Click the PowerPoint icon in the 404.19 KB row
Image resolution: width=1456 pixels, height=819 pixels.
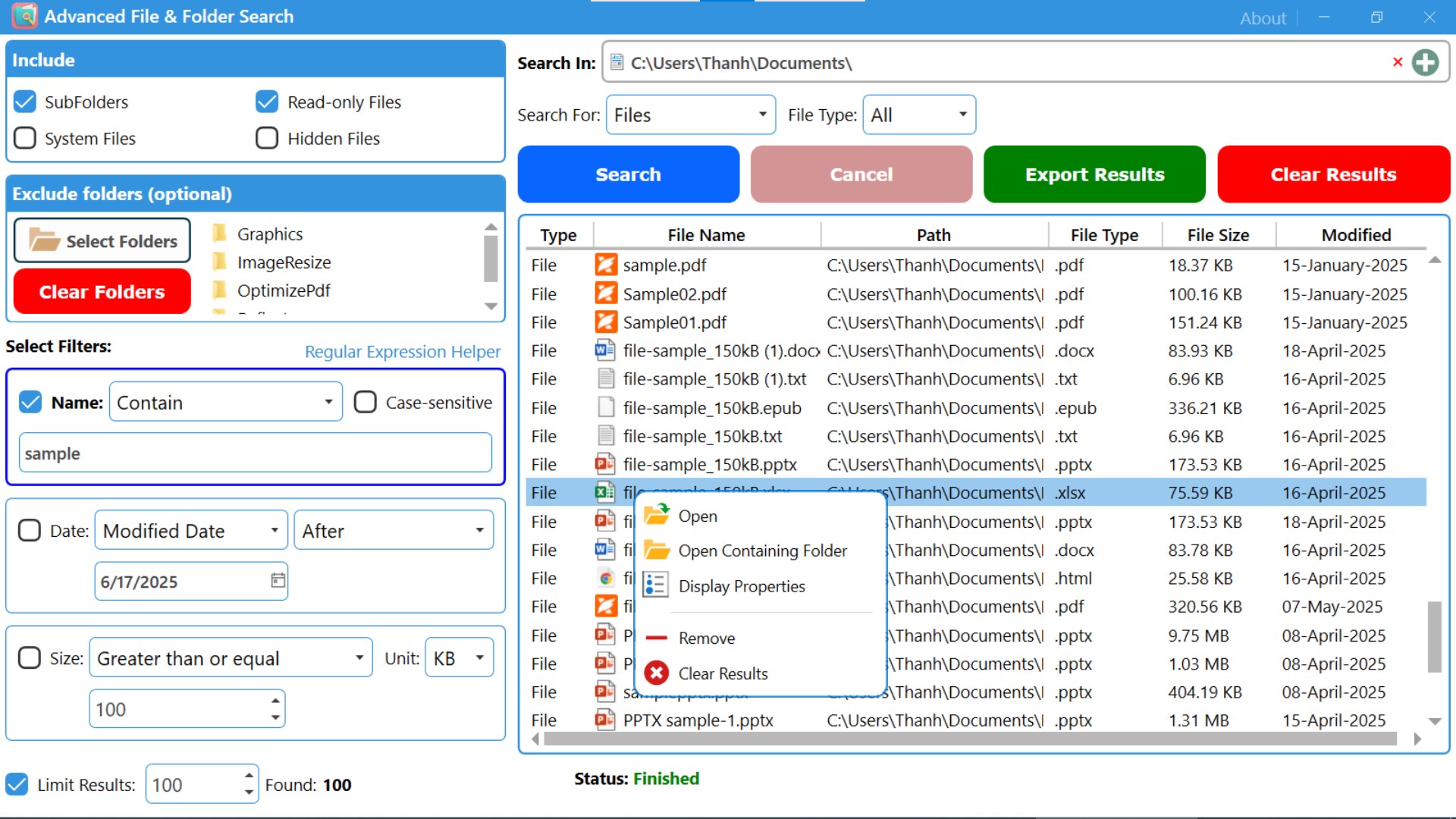(x=605, y=692)
